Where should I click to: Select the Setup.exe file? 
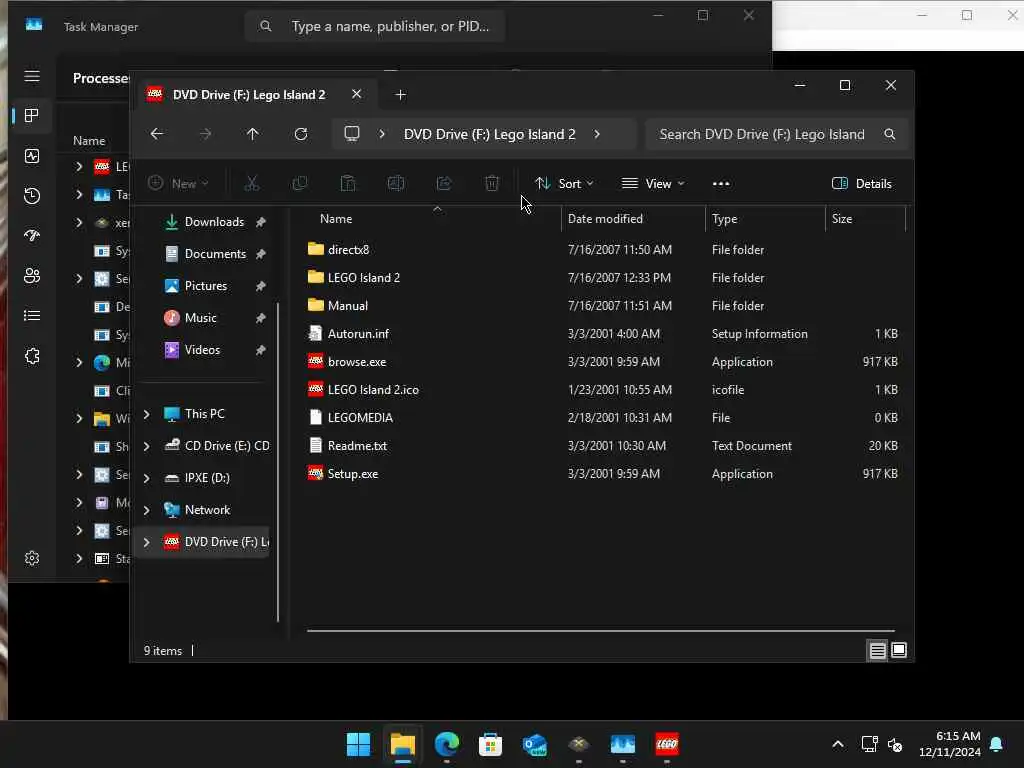(353, 474)
